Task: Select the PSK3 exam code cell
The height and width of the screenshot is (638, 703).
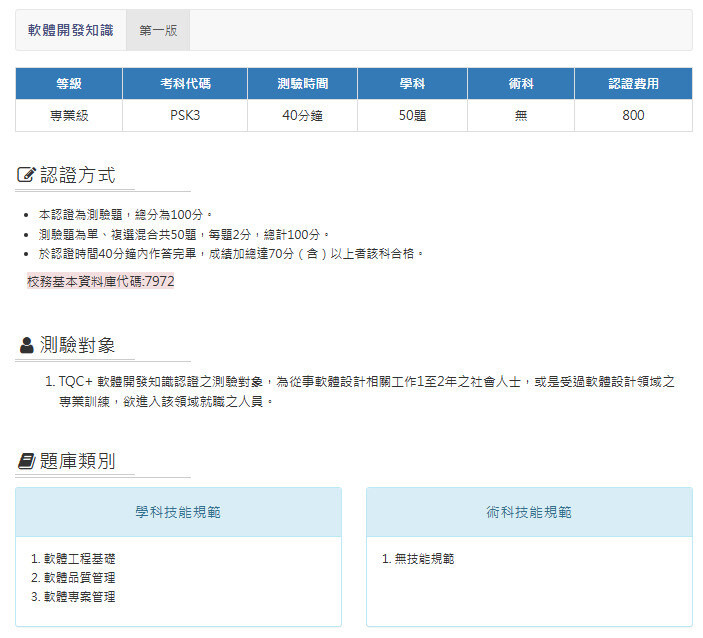Action: (x=185, y=115)
